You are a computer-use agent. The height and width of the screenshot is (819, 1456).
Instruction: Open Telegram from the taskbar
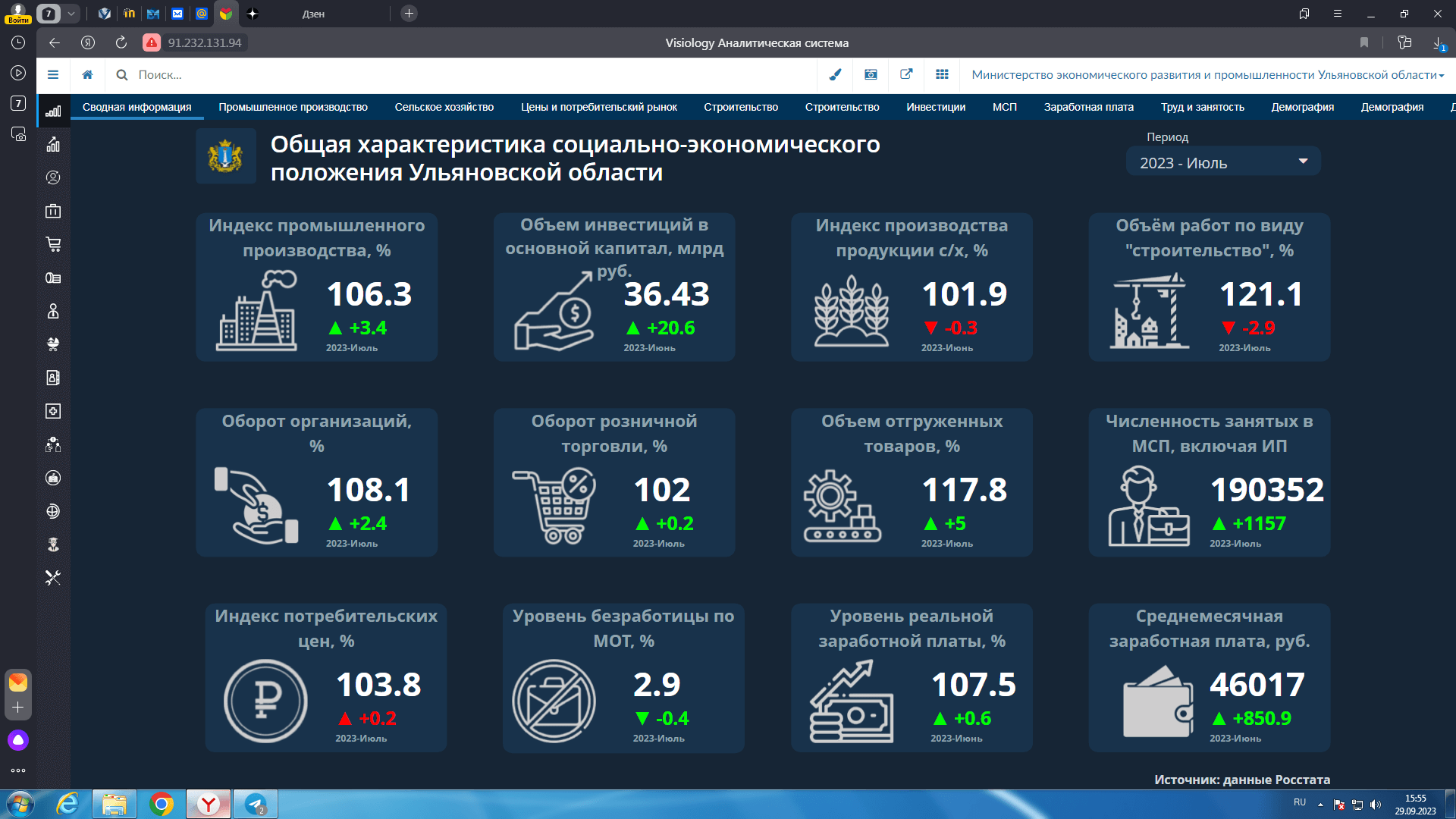pos(256,804)
